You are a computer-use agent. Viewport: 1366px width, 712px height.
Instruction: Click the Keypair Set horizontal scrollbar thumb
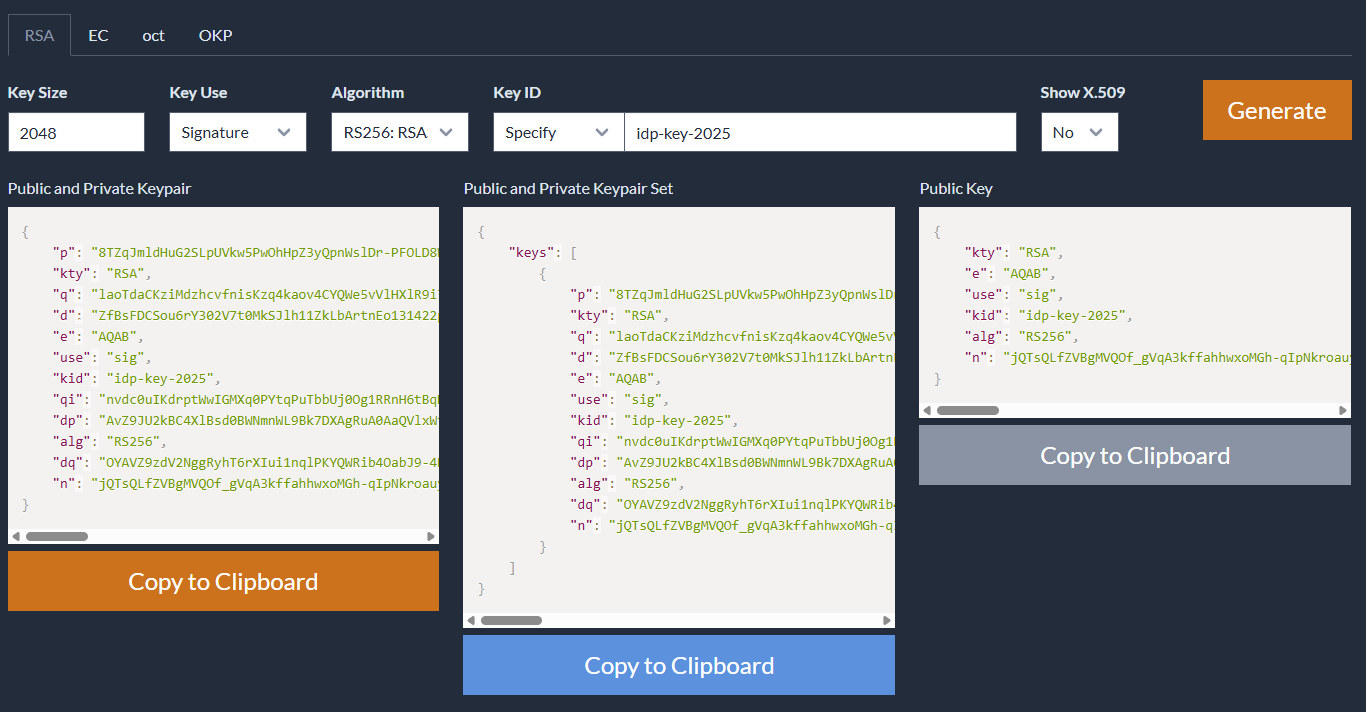point(512,620)
